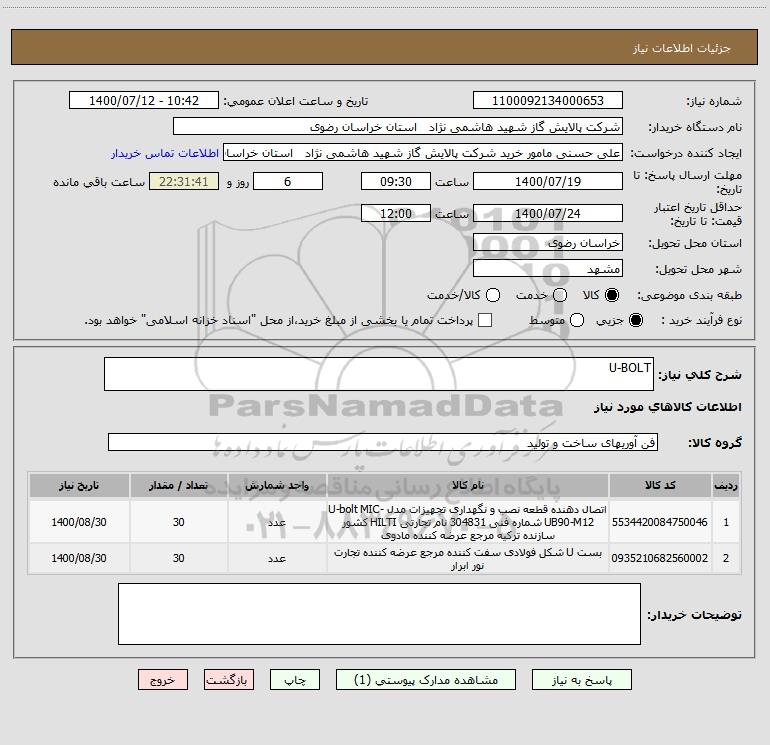Click the deadline time field 09:30
Screen dimensions: 770x745
[396, 181]
